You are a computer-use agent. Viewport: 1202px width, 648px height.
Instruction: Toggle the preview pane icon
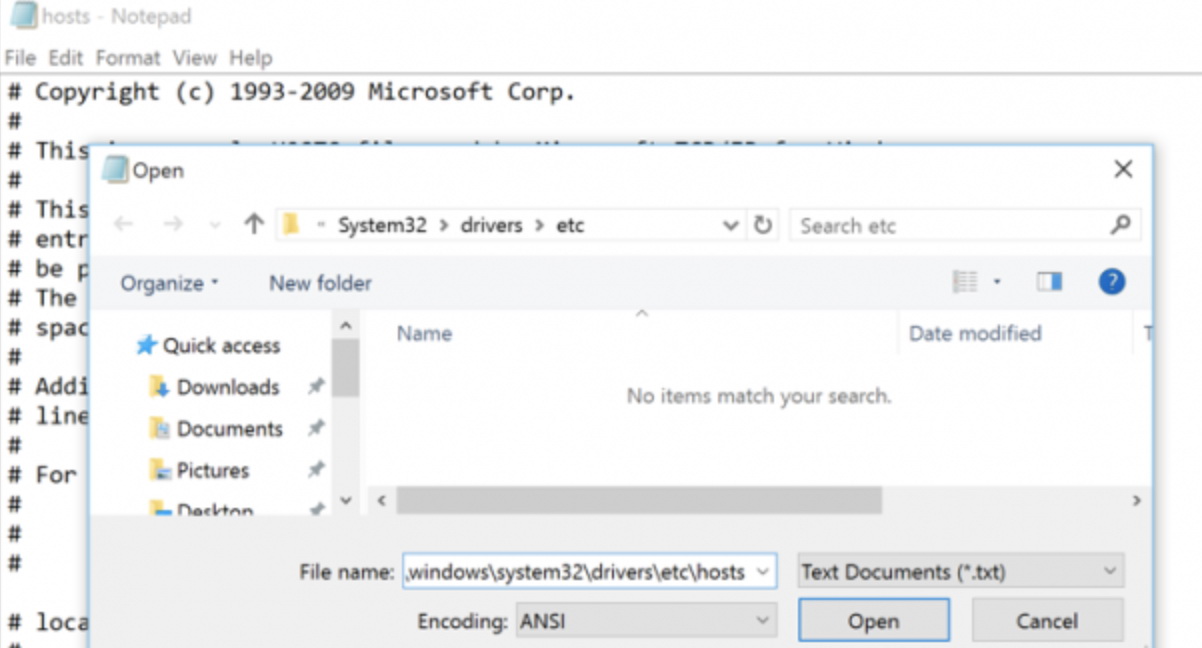tap(1049, 283)
